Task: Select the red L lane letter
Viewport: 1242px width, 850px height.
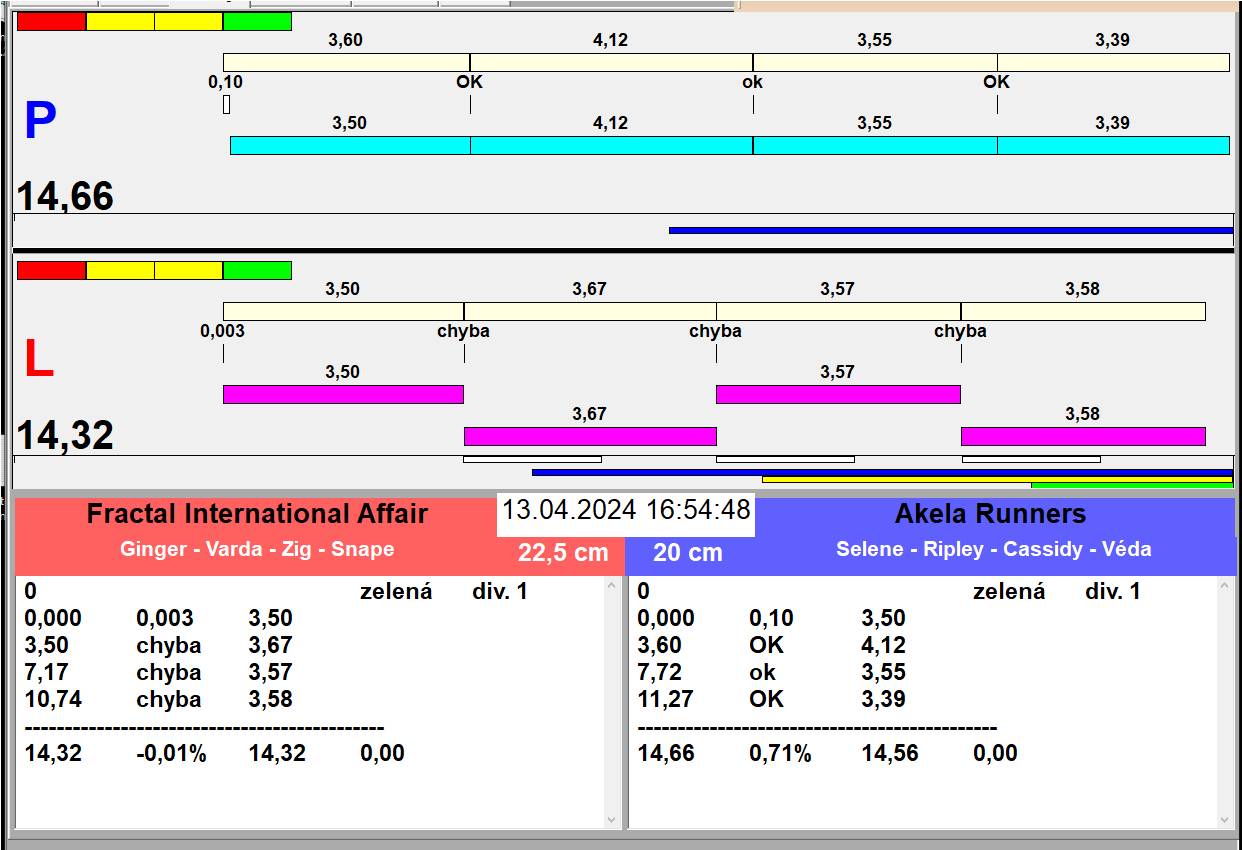Action: coord(38,360)
